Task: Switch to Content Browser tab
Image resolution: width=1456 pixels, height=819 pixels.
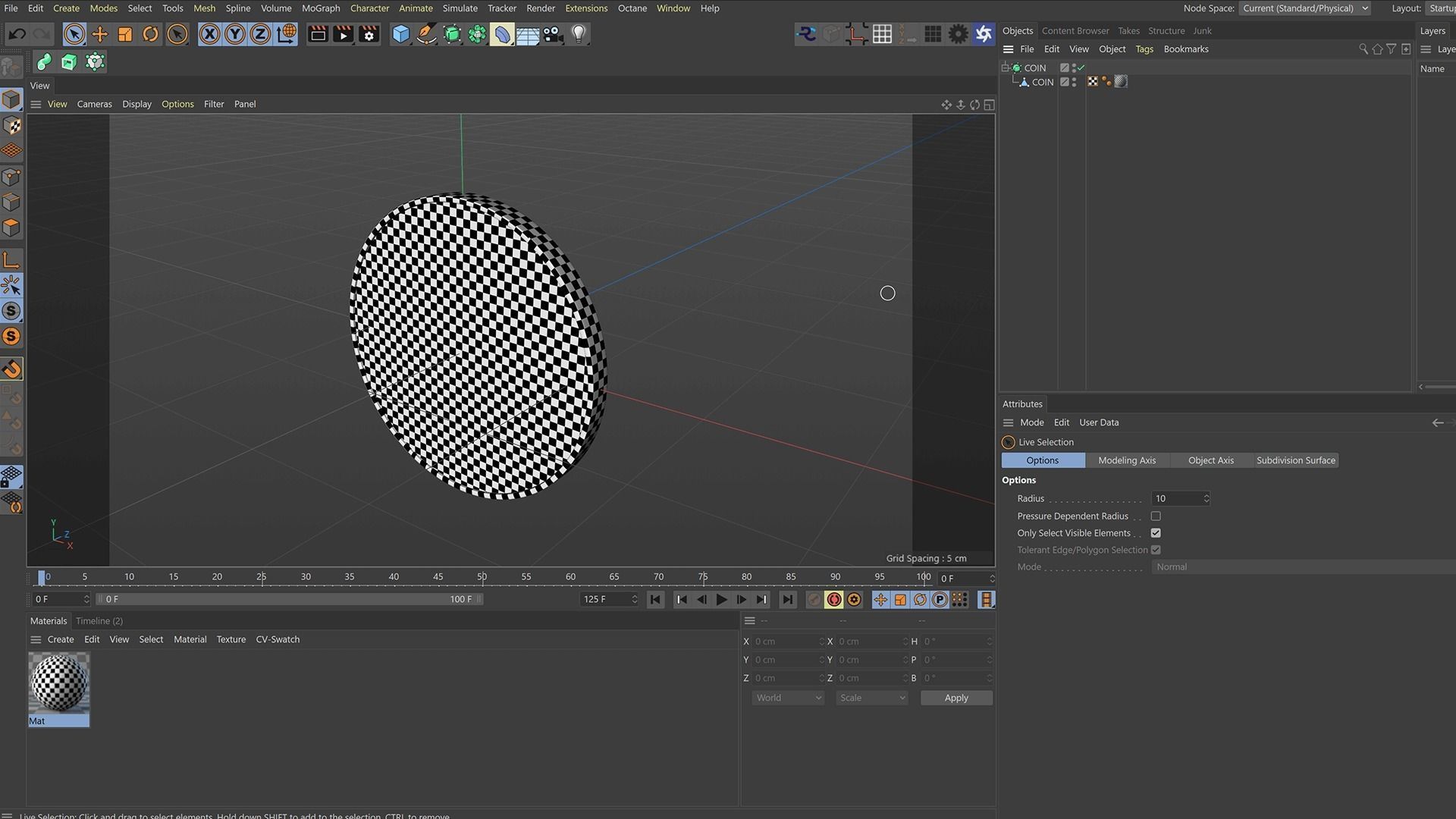Action: point(1075,31)
